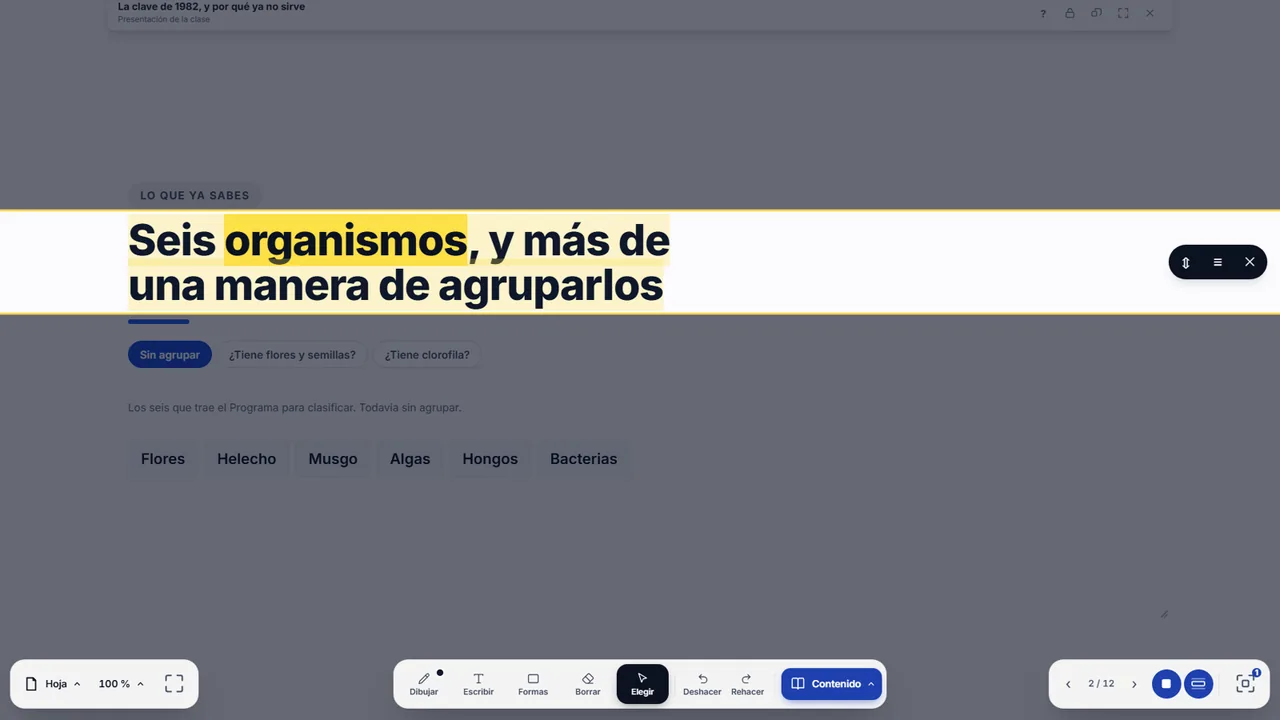Click the Flores organism chip

tap(163, 459)
